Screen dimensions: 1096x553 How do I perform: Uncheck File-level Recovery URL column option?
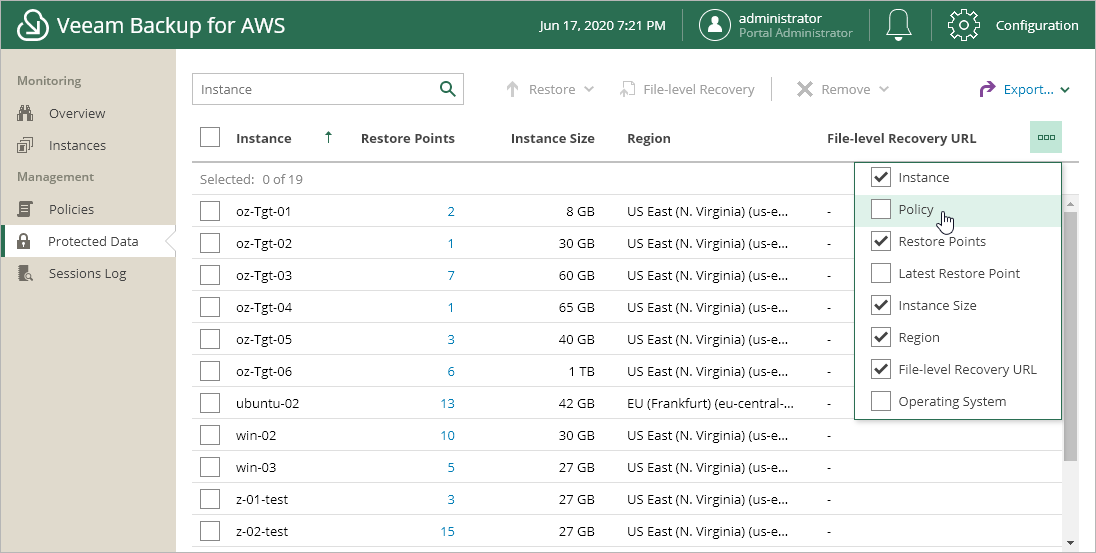[881, 369]
